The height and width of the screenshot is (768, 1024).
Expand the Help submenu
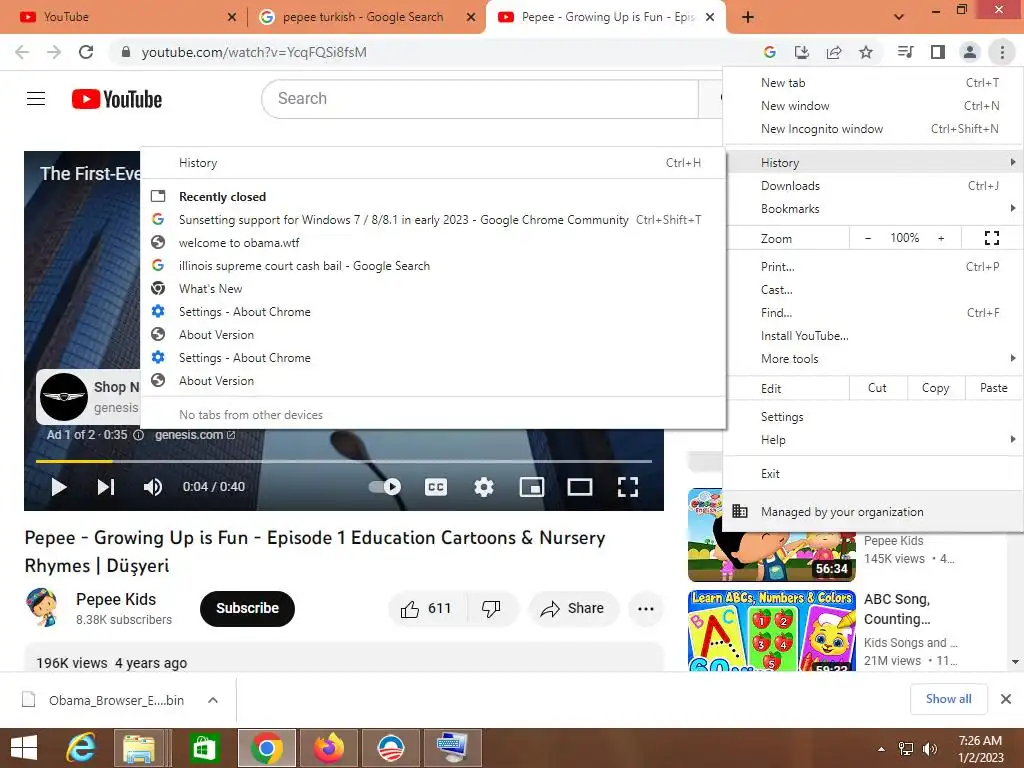(x=874, y=440)
